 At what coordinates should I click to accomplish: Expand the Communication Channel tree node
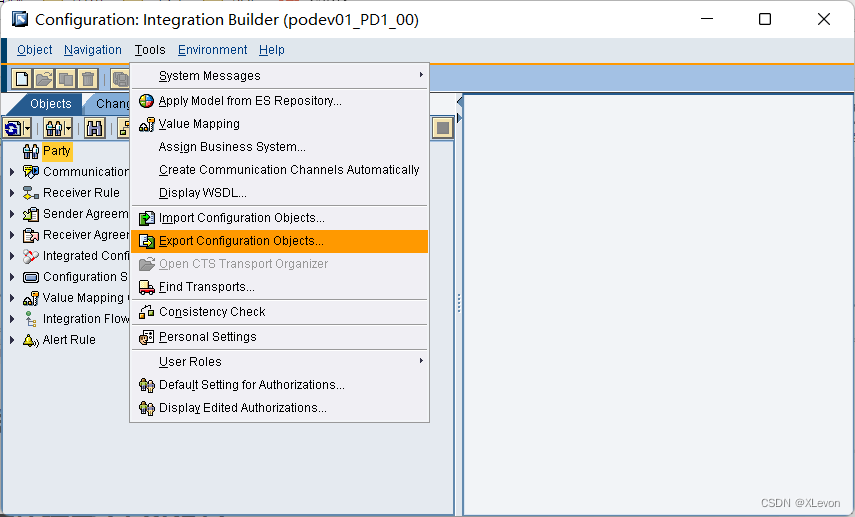point(12,172)
